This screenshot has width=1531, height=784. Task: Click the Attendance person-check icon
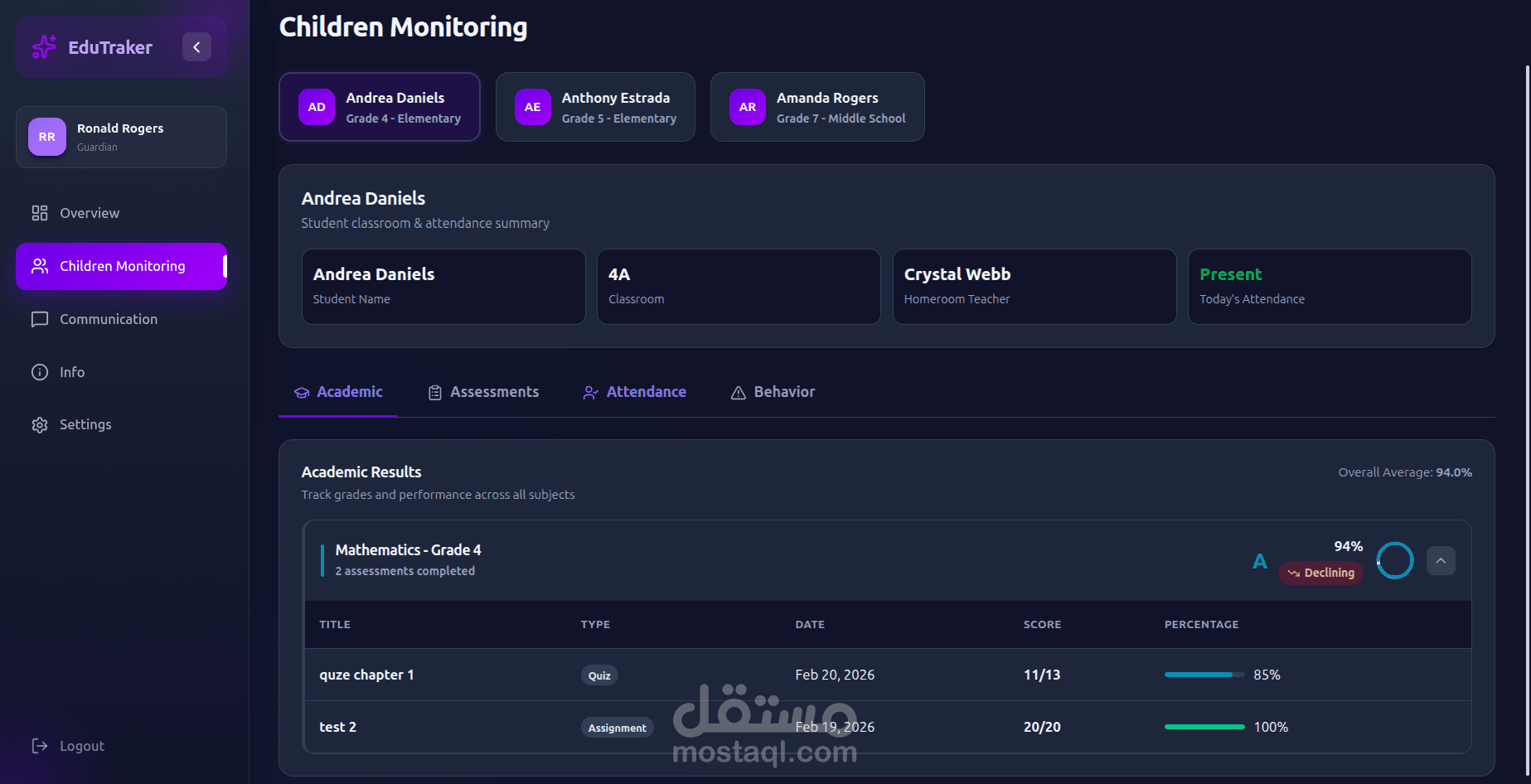pyautogui.click(x=590, y=393)
